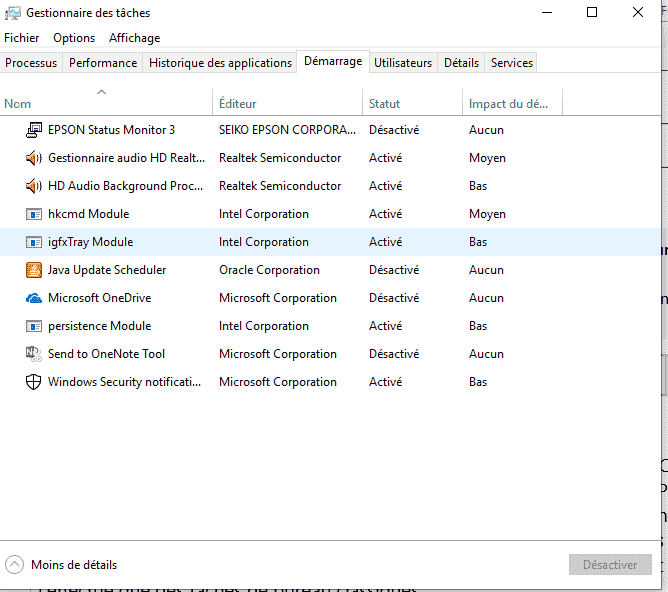This screenshot has width=668, height=592.
Task: Click SEIKO EPSON CORPORA... publisher cell
Action: pos(288,130)
